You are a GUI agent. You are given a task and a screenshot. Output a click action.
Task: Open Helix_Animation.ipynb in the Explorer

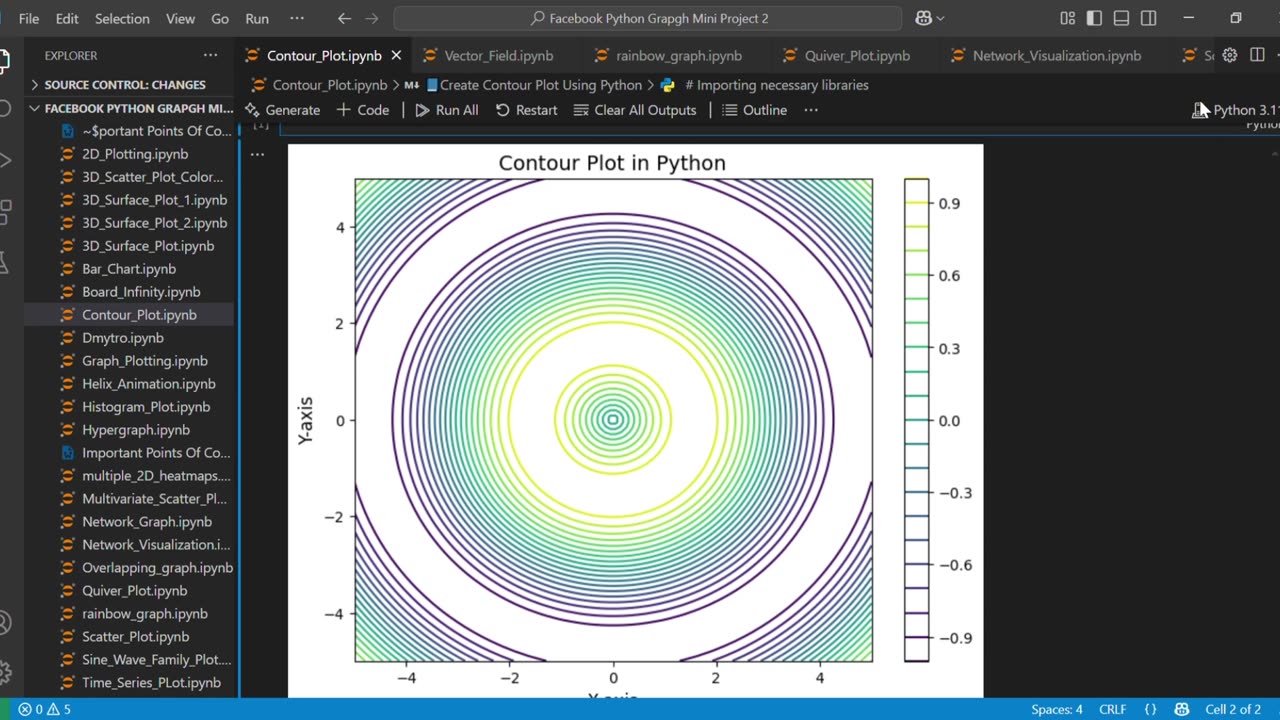tap(148, 384)
